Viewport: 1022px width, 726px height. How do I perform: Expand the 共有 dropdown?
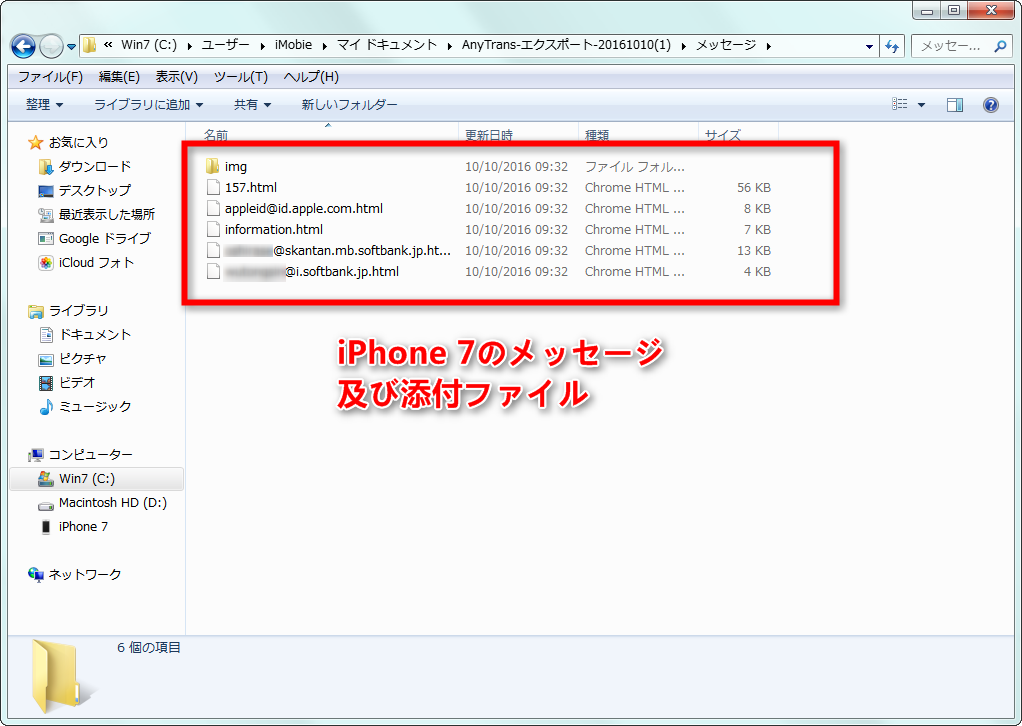point(252,104)
